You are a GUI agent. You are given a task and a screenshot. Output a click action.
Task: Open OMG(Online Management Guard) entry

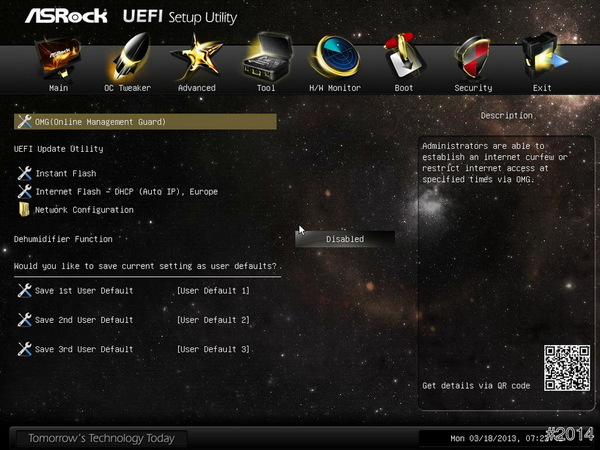145,122
